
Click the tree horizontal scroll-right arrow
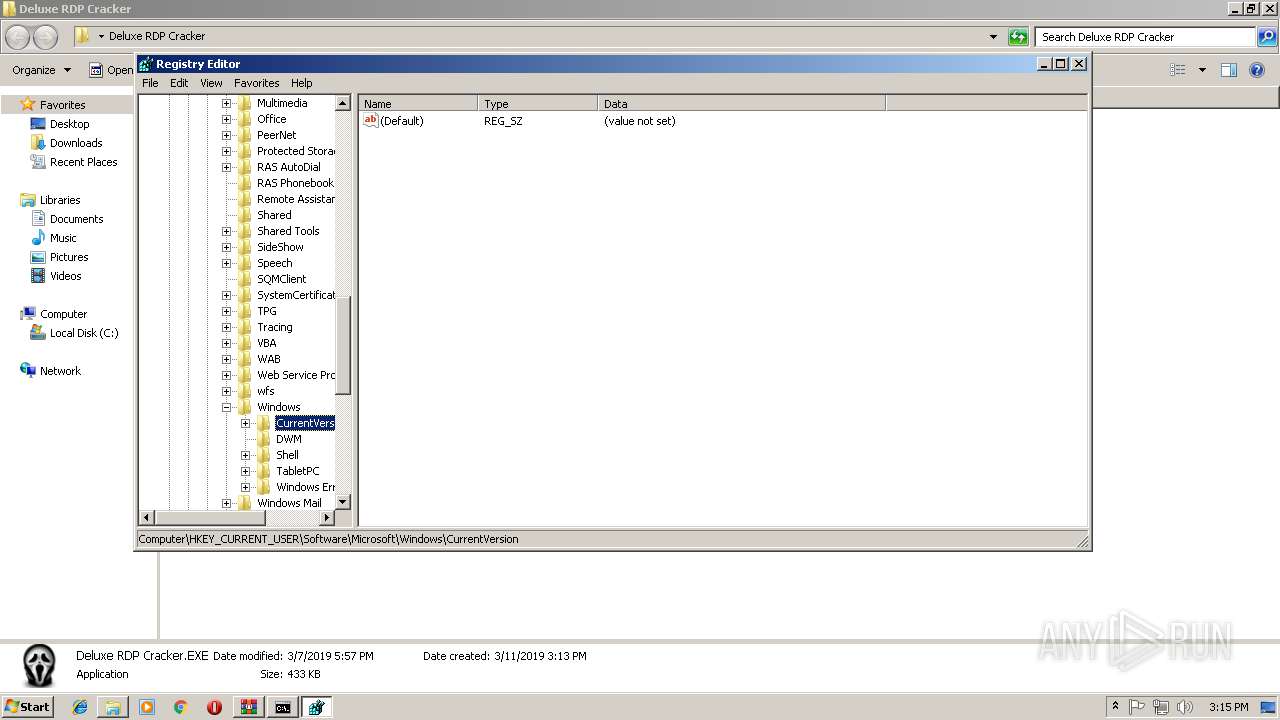click(327, 517)
